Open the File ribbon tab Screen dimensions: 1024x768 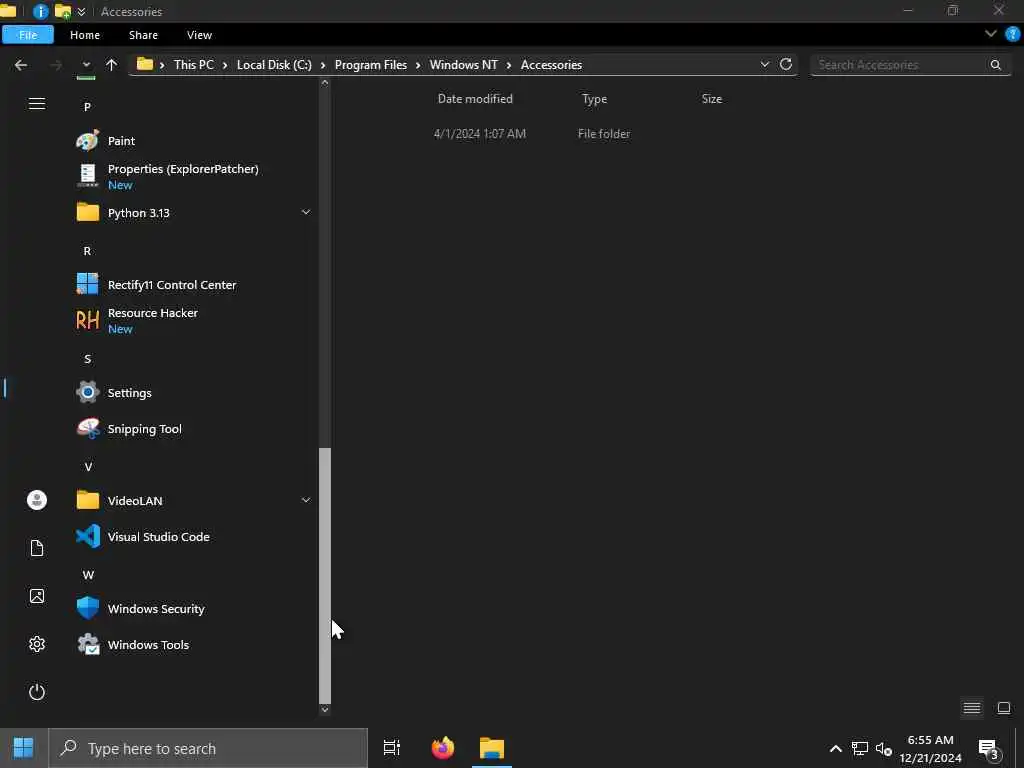[x=28, y=35]
